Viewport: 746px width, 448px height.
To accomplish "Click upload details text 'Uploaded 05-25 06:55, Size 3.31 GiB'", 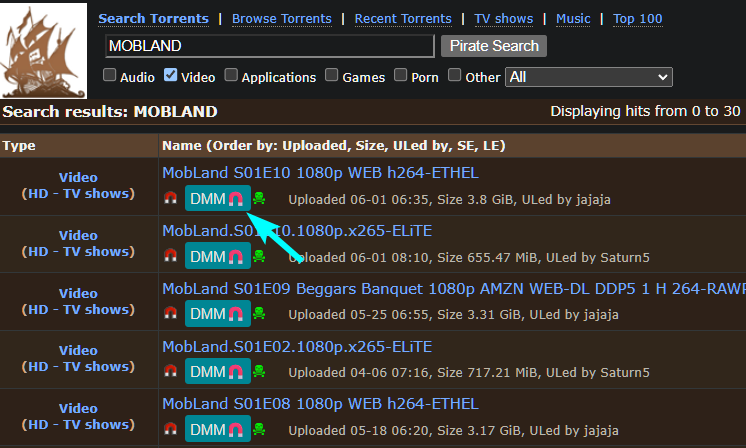I will 404,315.
